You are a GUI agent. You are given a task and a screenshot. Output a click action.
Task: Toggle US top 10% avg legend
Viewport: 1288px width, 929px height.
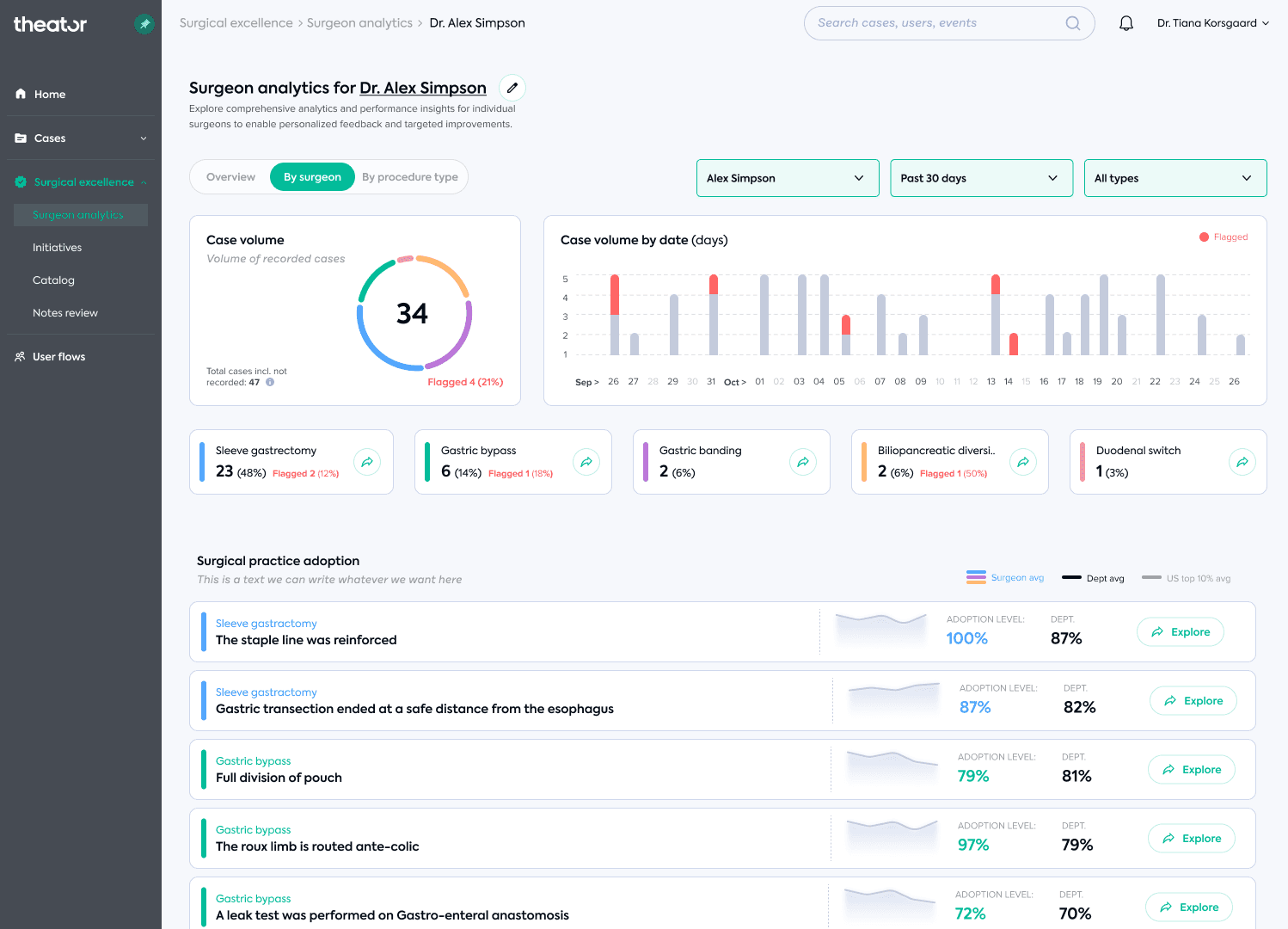tap(1187, 578)
